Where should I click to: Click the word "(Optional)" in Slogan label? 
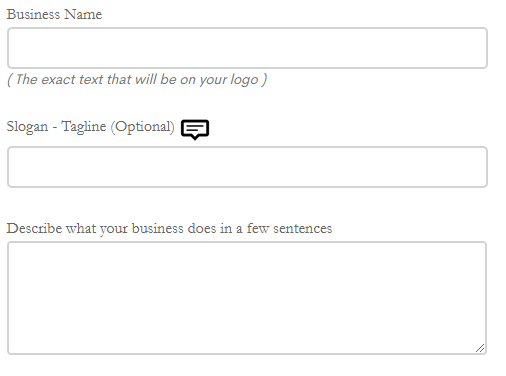(x=143, y=127)
